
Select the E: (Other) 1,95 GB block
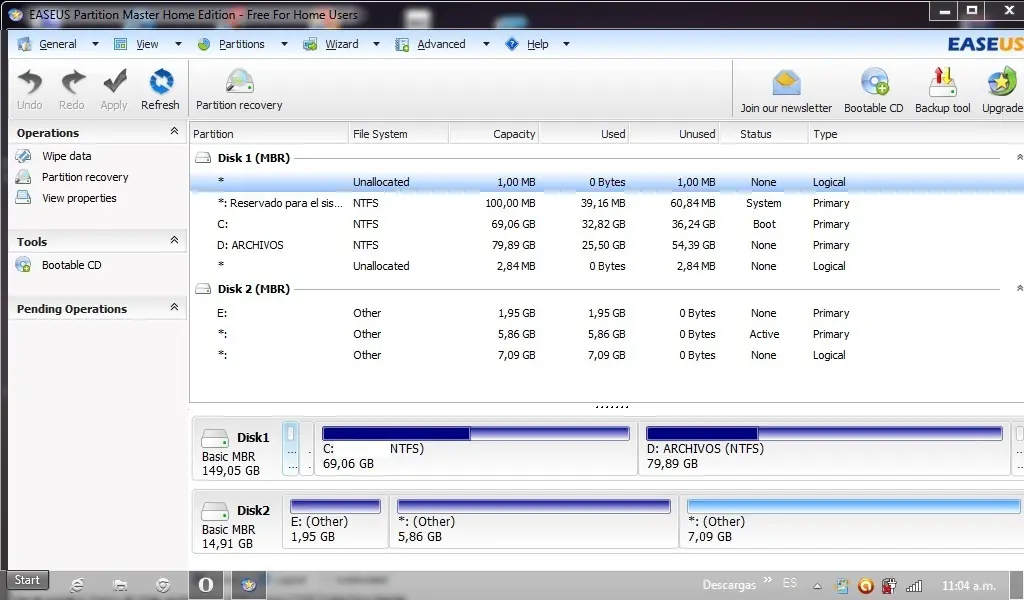click(335, 522)
